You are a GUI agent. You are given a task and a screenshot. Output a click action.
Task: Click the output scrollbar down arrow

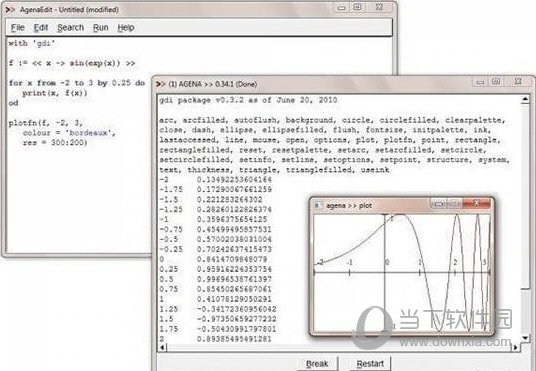pos(525,337)
